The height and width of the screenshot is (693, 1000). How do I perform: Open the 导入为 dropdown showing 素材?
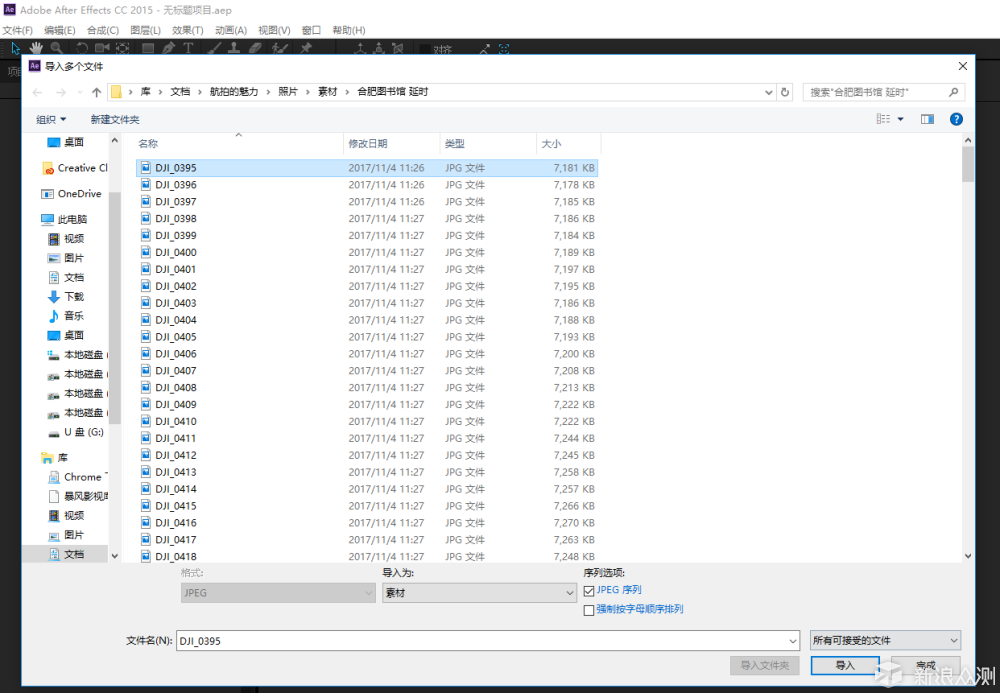click(x=479, y=593)
